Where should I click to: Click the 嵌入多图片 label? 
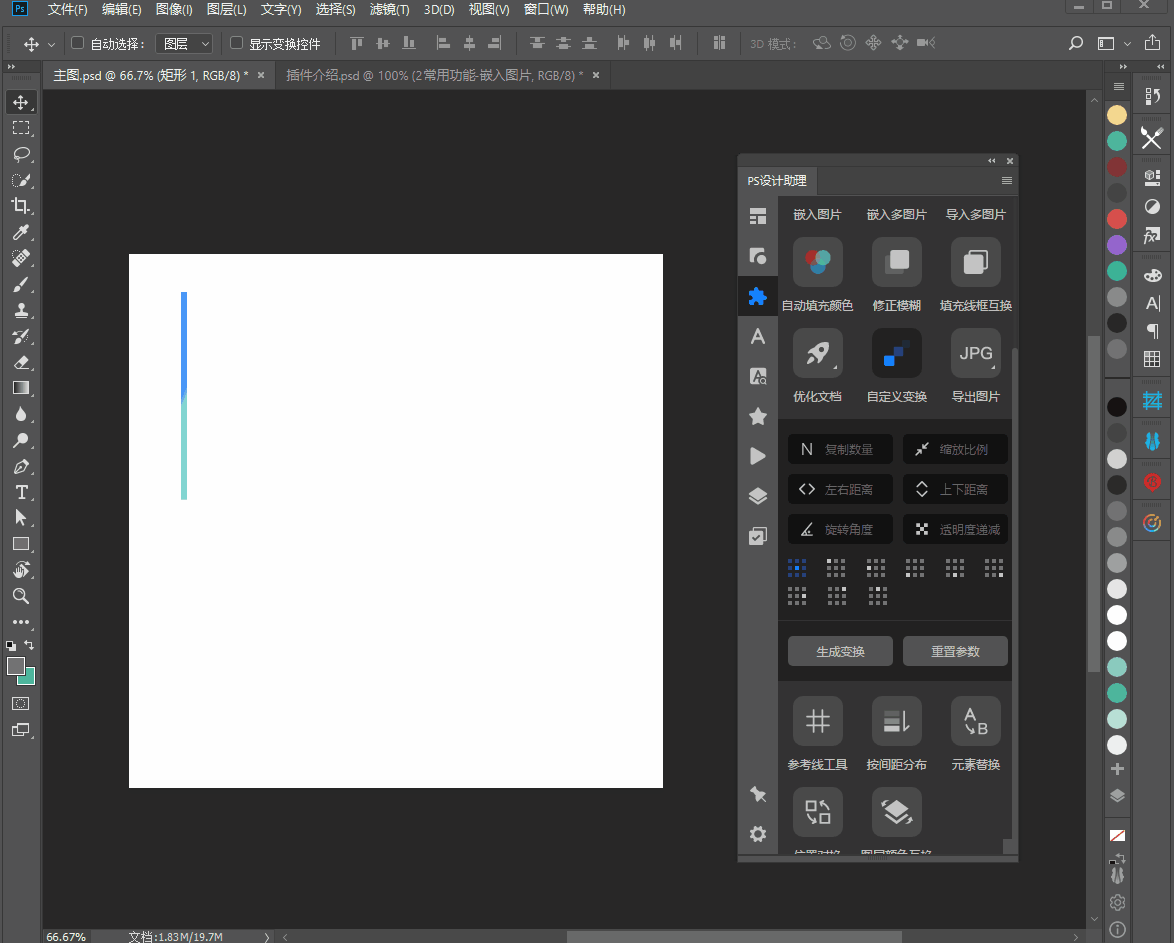pos(897,214)
